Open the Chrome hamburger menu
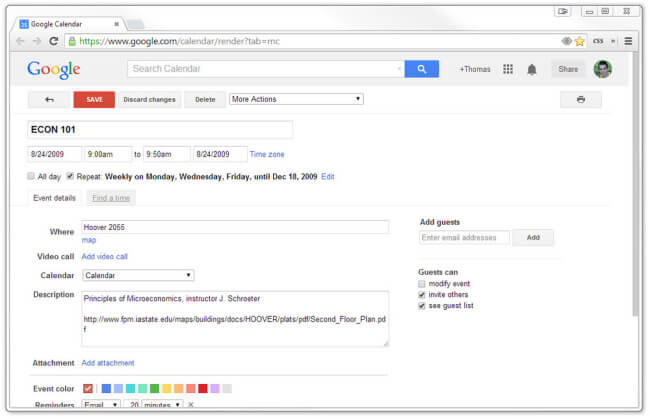 point(628,41)
